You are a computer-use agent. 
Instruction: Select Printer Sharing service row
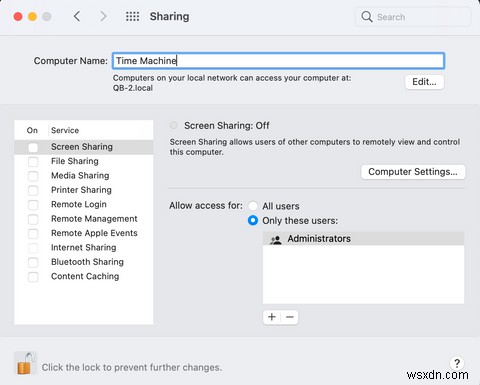(x=84, y=190)
